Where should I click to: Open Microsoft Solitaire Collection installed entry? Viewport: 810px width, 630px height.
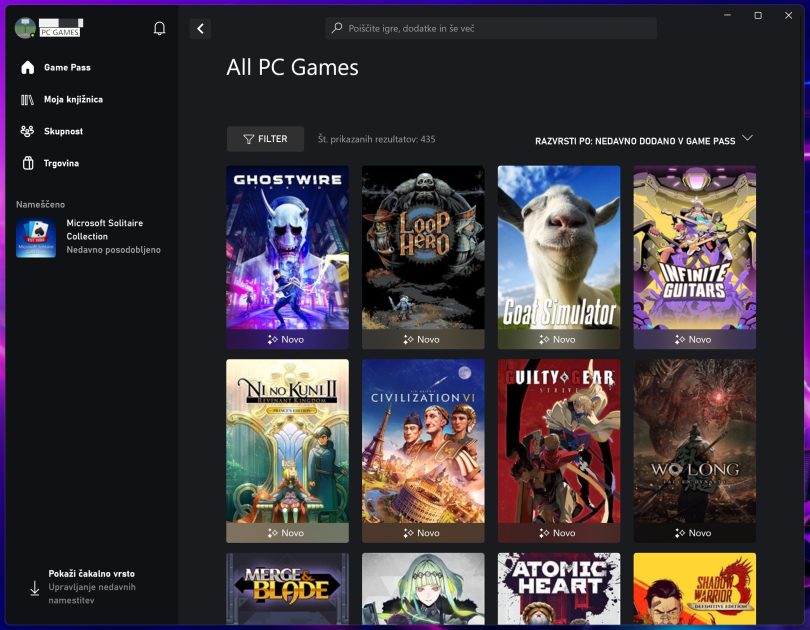point(88,237)
